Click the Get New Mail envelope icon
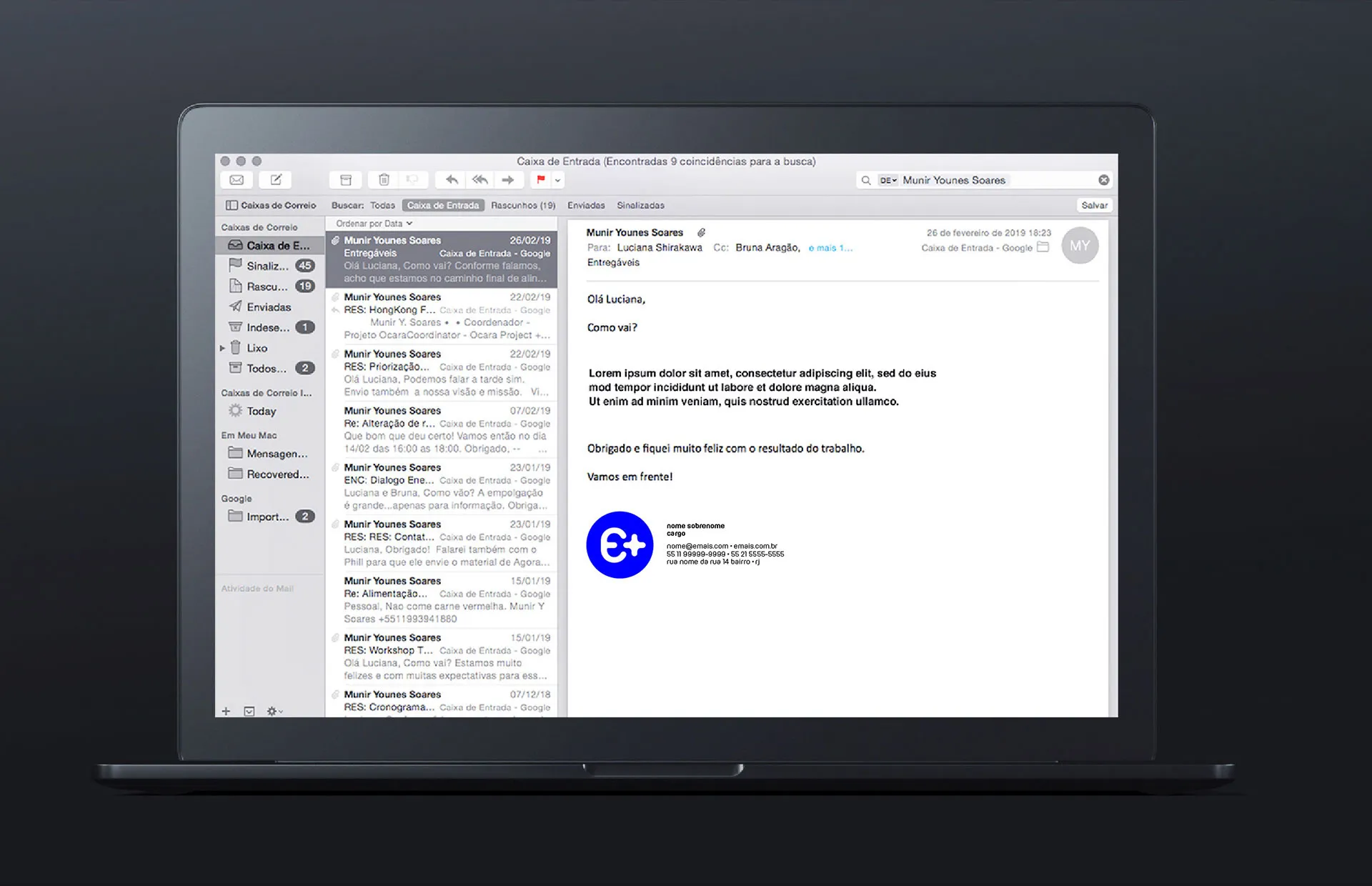 tap(237, 180)
